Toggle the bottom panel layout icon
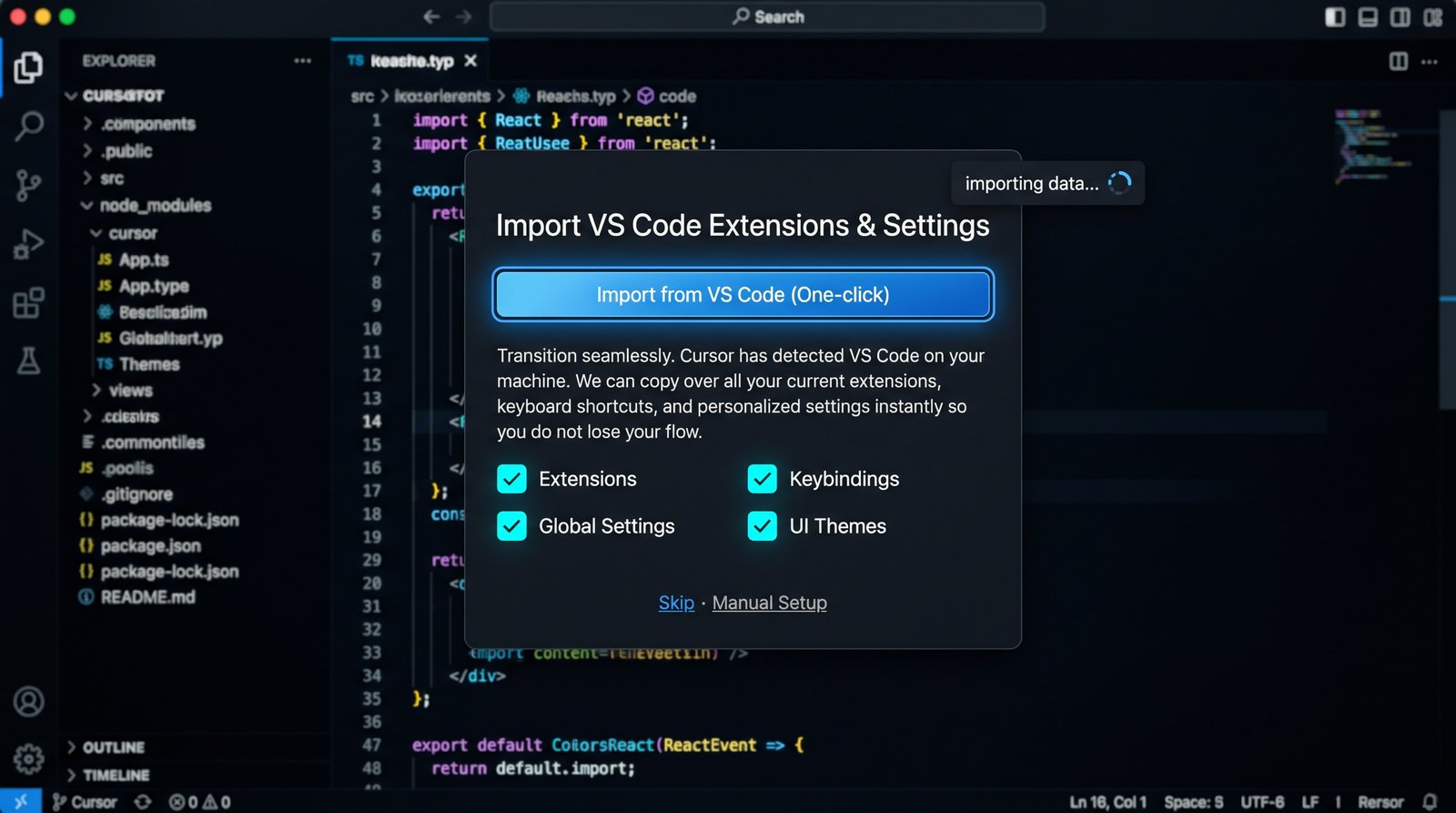 pos(1368,17)
